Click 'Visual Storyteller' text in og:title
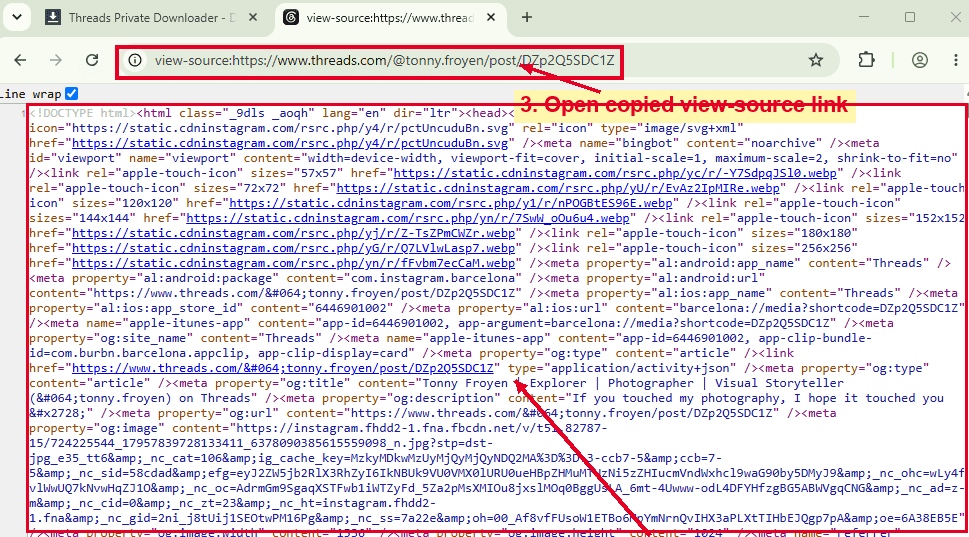This screenshot has width=969, height=537. (x=779, y=383)
